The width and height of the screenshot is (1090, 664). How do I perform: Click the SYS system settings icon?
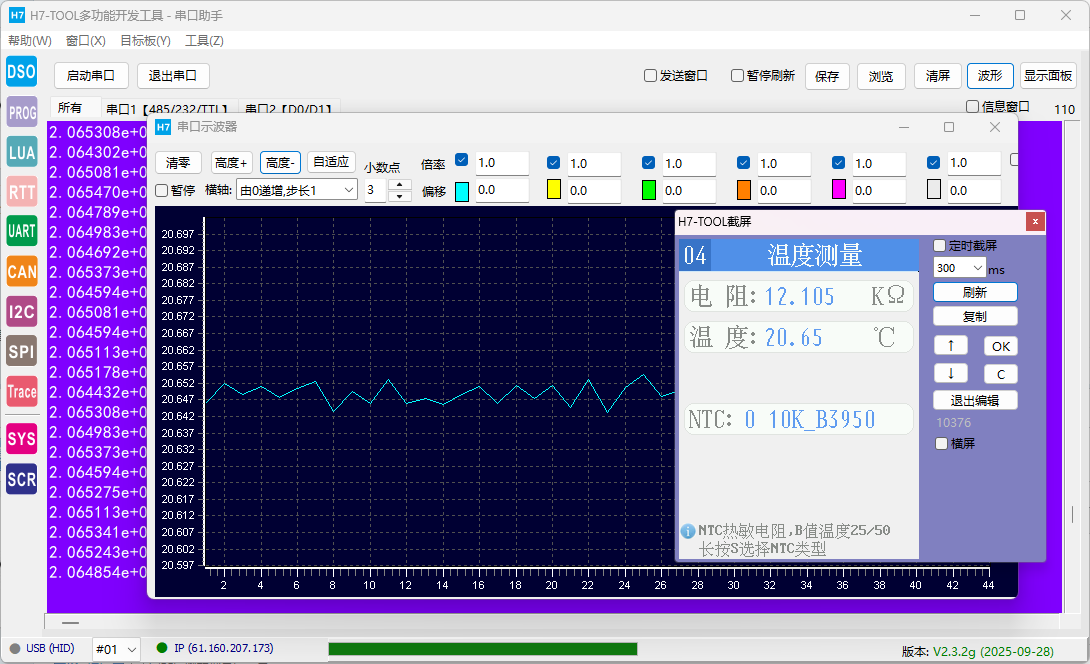tap(21, 439)
